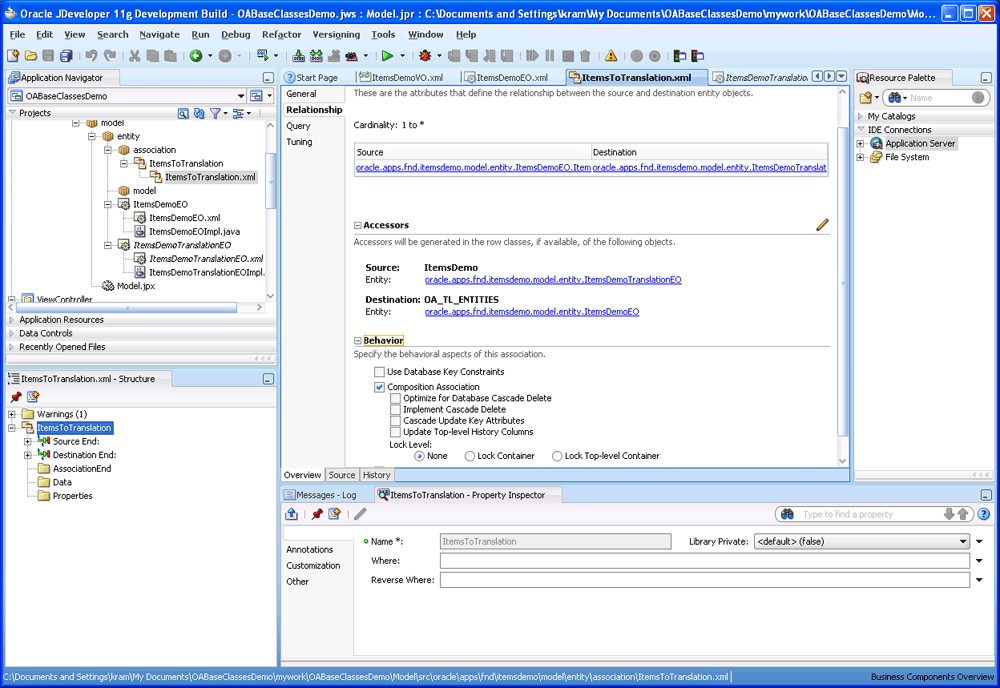This screenshot has width=1000, height=688.
Task: Select the Tuning category in editor sidebar
Action: (x=299, y=142)
